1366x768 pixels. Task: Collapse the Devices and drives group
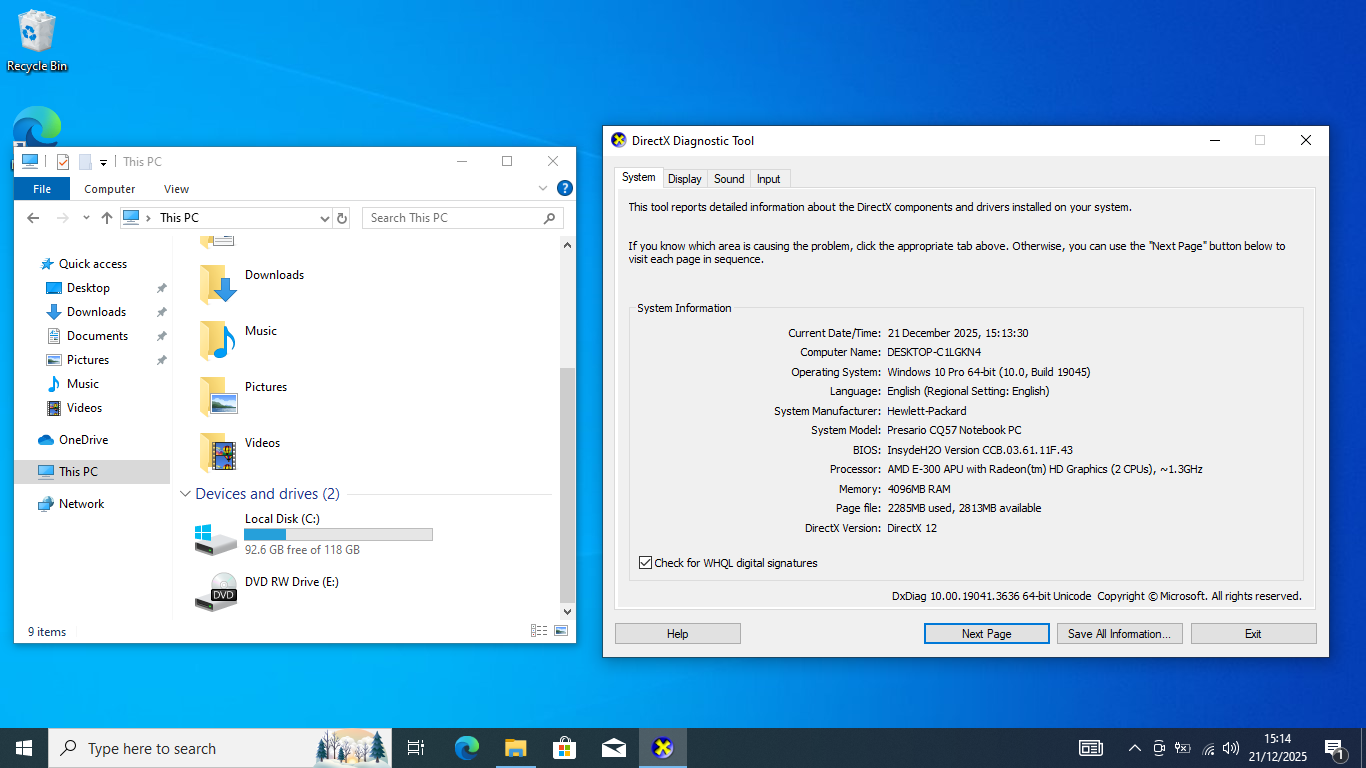[x=185, y=494]
